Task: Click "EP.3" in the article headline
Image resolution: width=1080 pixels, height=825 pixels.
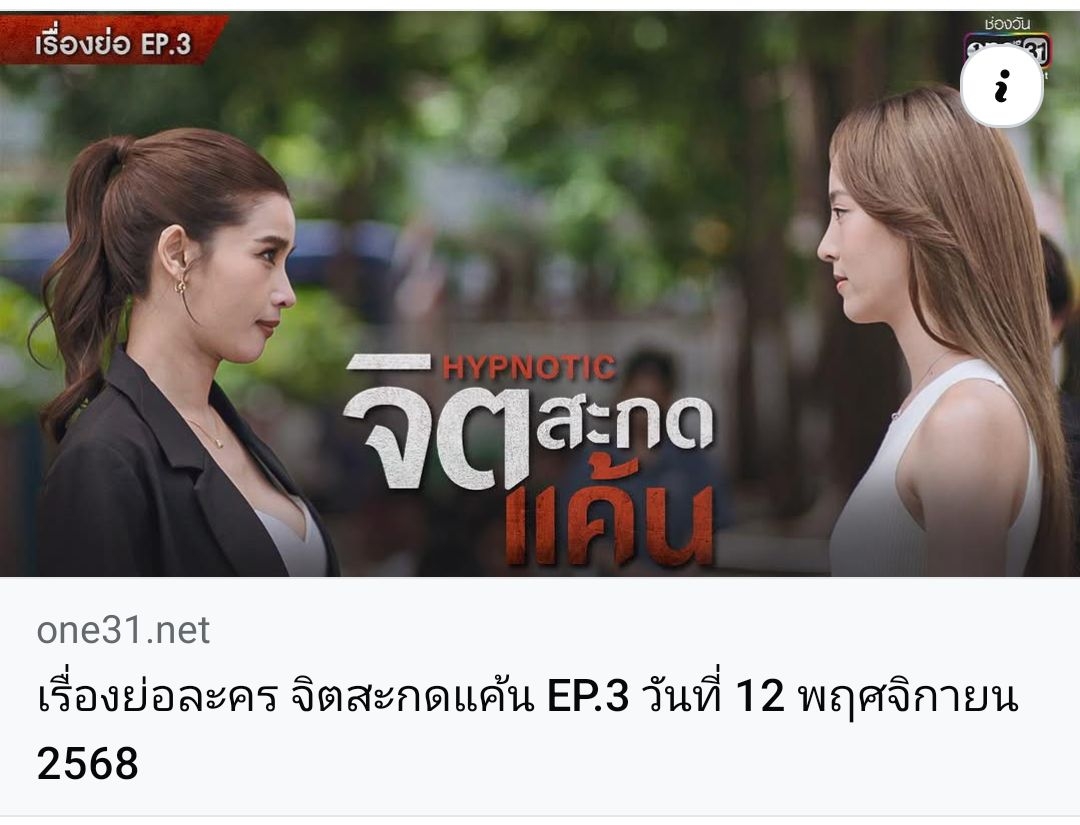Action: (x=588, y=696)
